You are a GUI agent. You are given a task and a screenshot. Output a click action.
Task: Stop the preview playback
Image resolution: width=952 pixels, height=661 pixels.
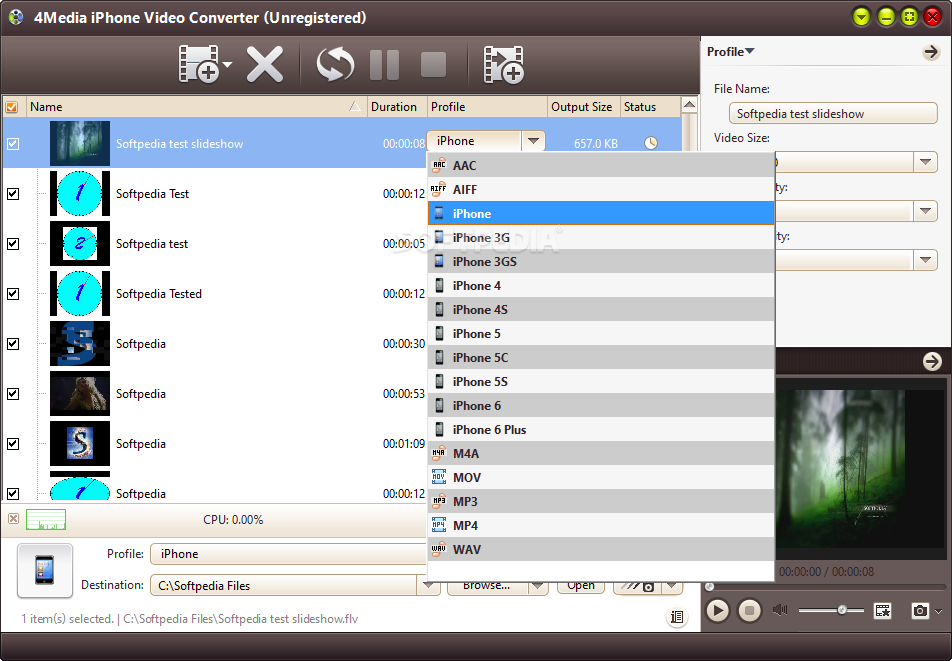pos(749,611)
